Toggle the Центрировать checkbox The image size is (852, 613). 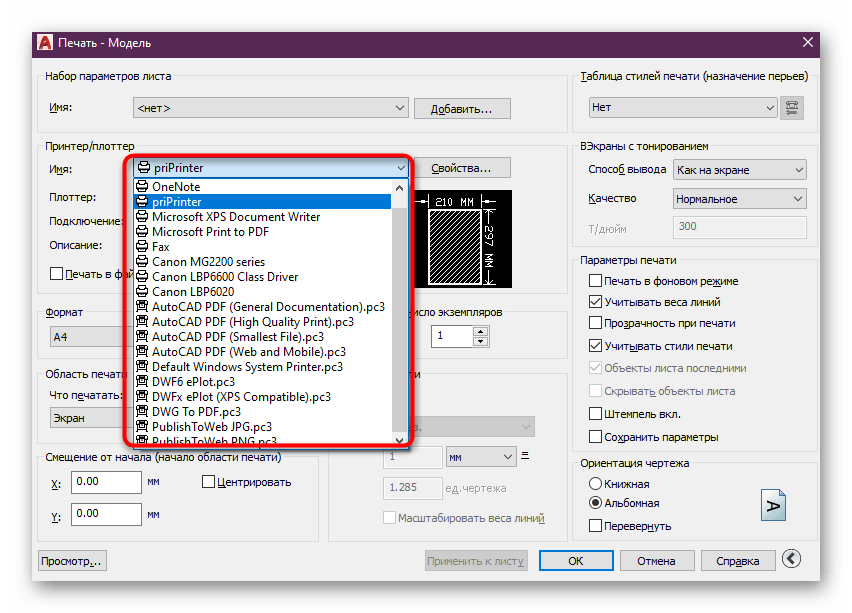(x=209, y=482)
